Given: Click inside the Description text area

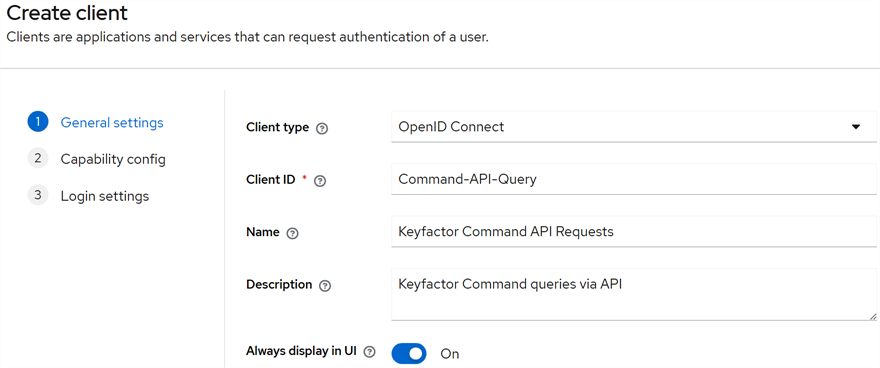Looking at the screenshot, I should point(634,295).
